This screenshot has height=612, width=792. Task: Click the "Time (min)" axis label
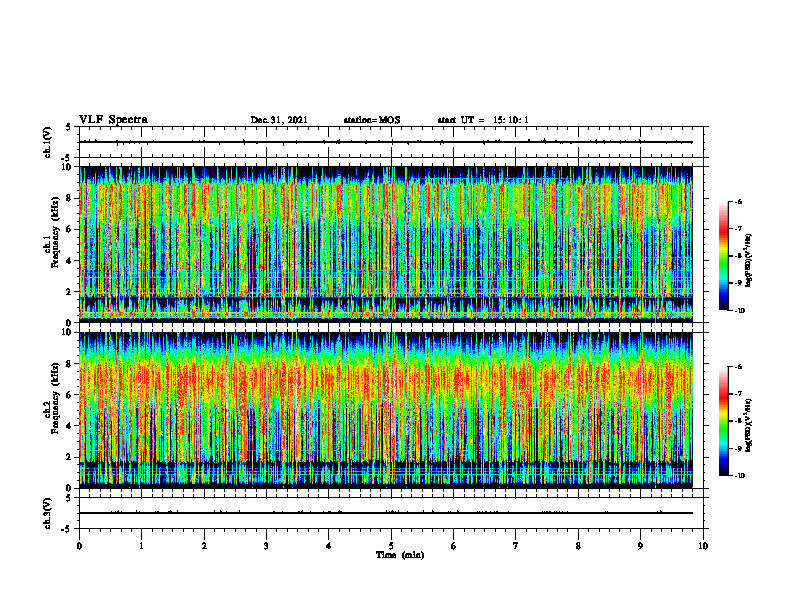pos(400,555)
